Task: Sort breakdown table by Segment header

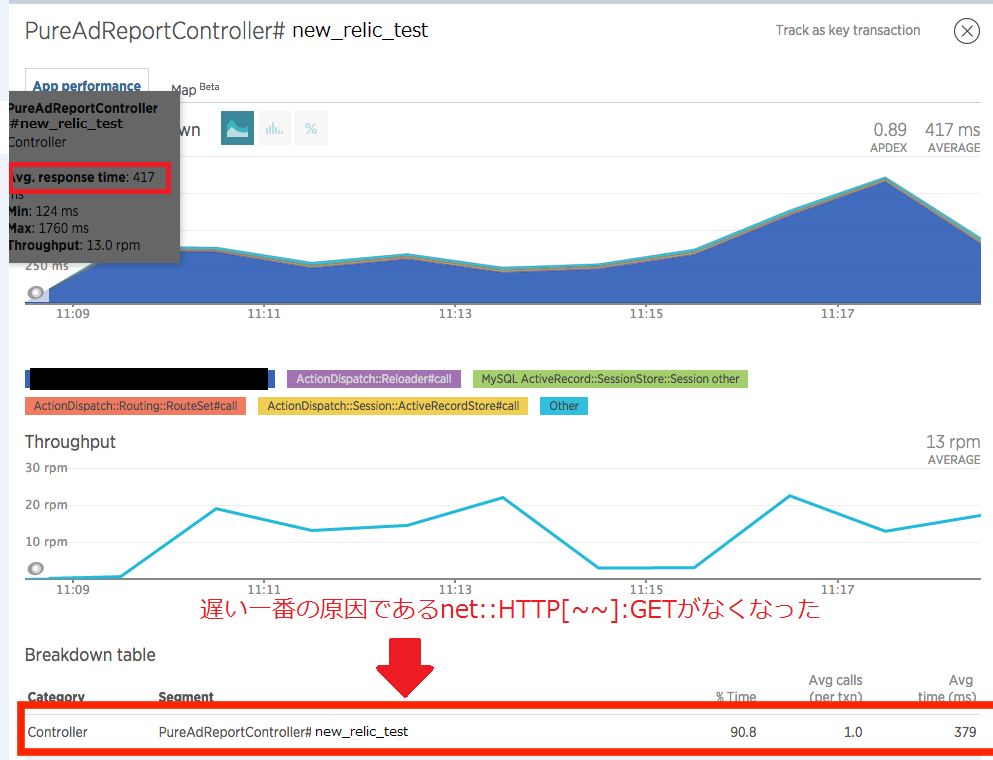Action: coord(186,697)
